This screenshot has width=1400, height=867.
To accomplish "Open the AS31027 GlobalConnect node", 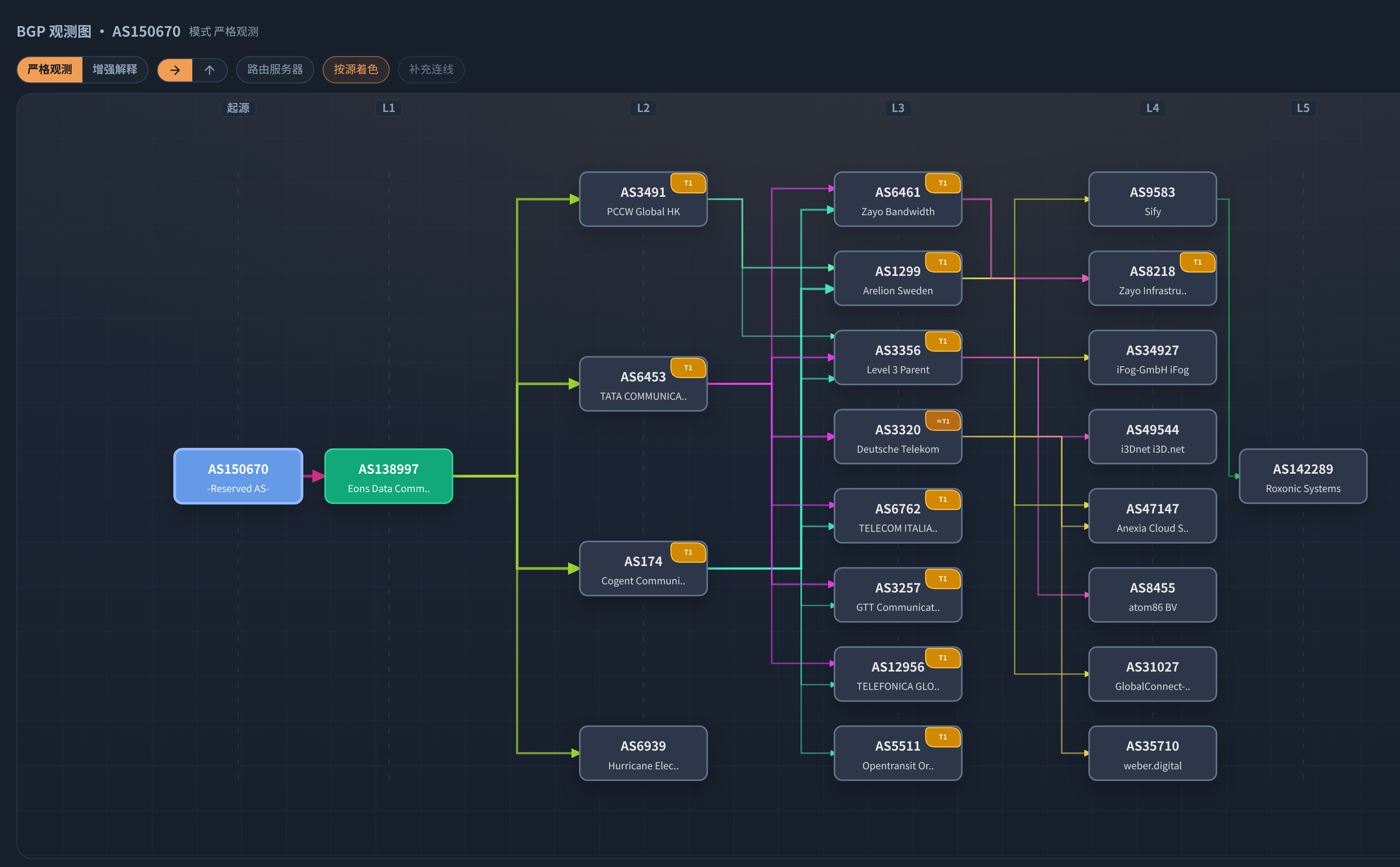I will point(1152,674).
